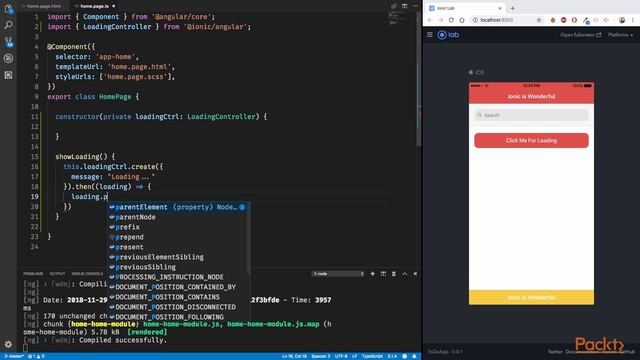
Task: Go back in the browser
Action: [x=430, y=20]
